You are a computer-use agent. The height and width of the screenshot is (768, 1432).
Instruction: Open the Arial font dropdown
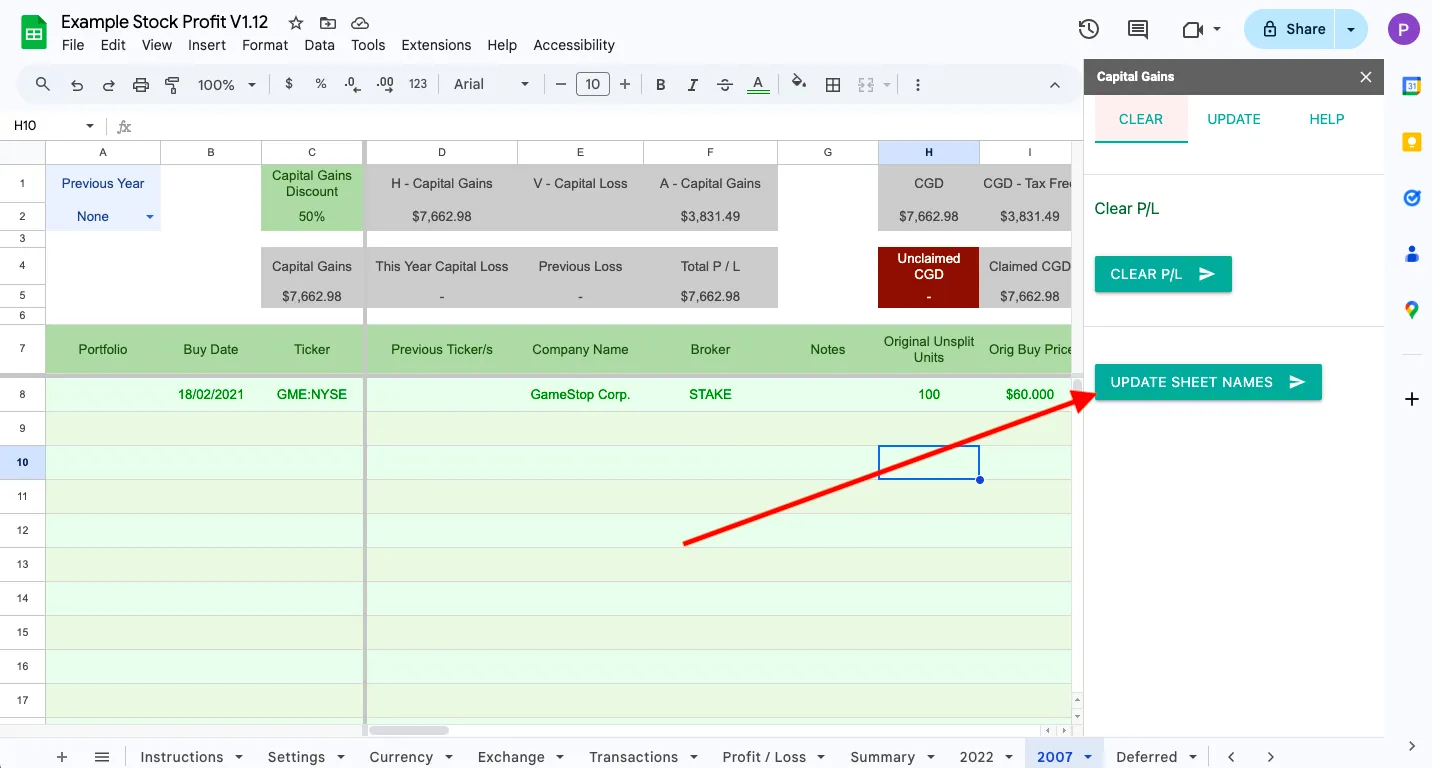(491, 85)
